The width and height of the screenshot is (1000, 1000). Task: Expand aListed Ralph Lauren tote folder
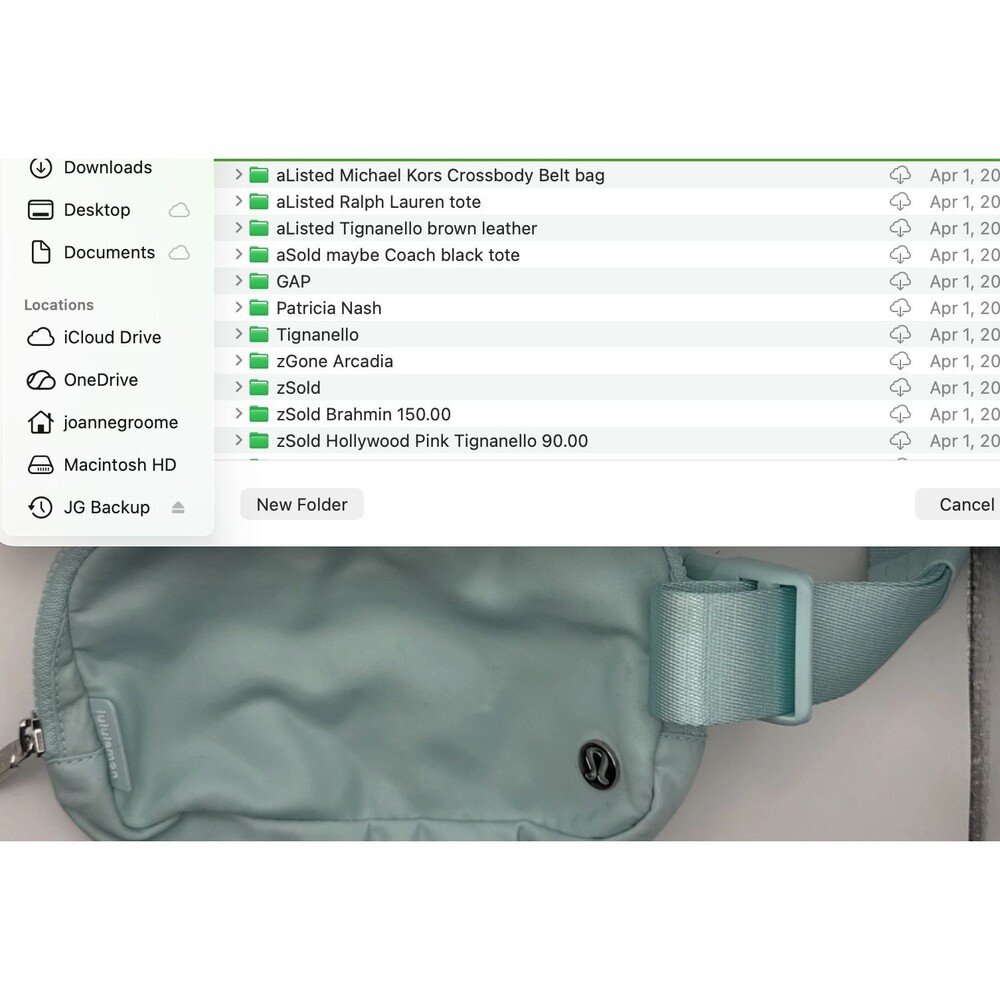tap(238, 201)
